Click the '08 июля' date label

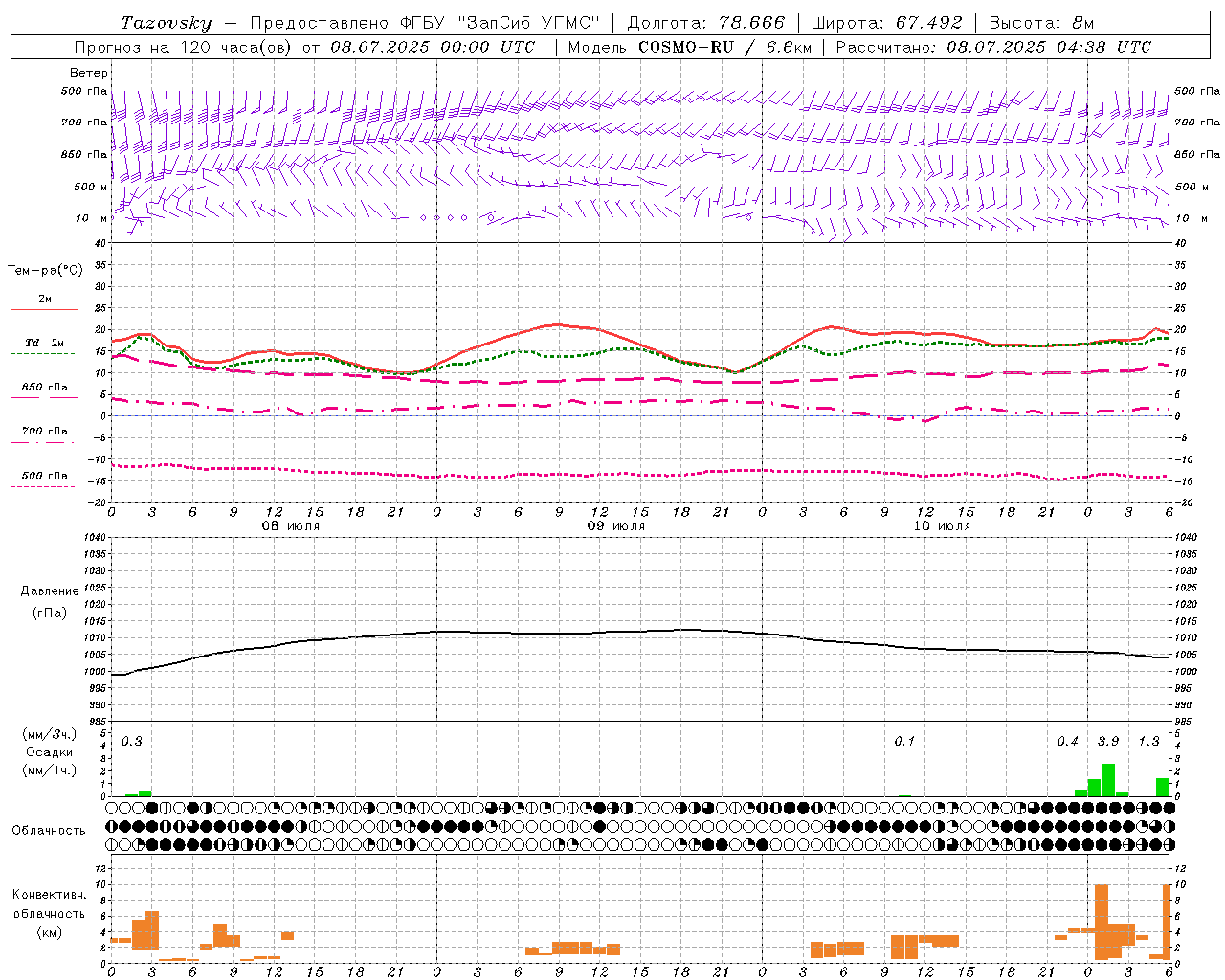coord(291,526)
